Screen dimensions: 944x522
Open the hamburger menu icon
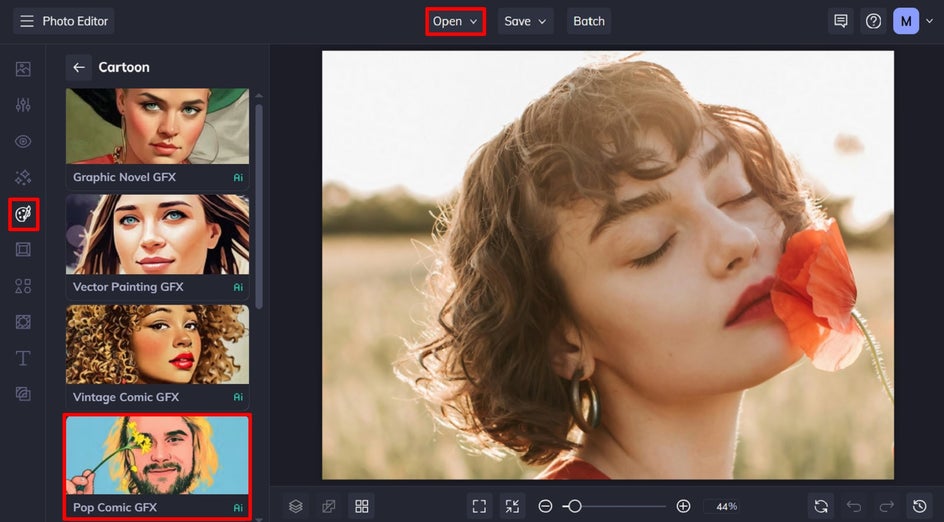point(26,21)
